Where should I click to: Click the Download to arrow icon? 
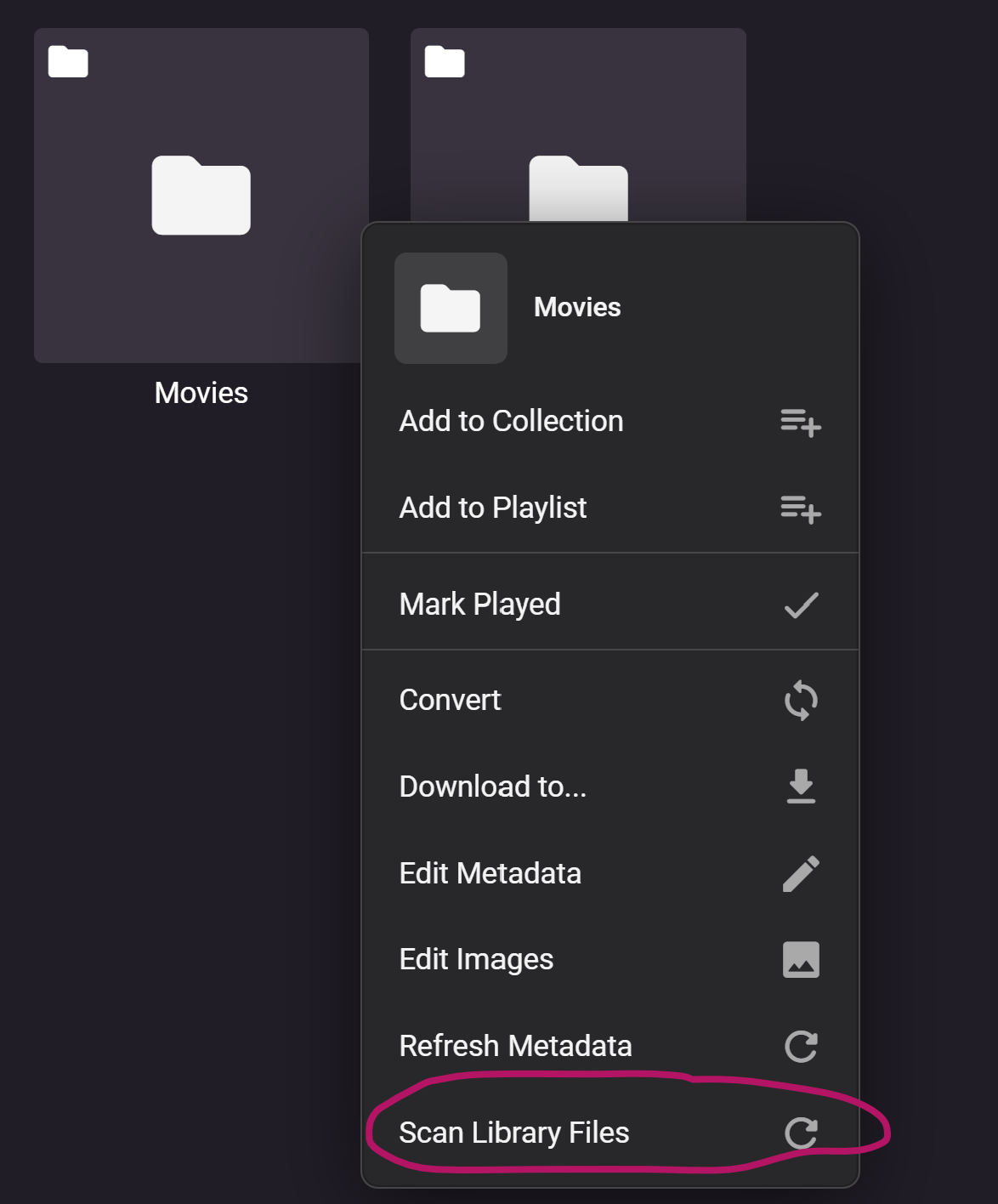(x=801, y=787)
